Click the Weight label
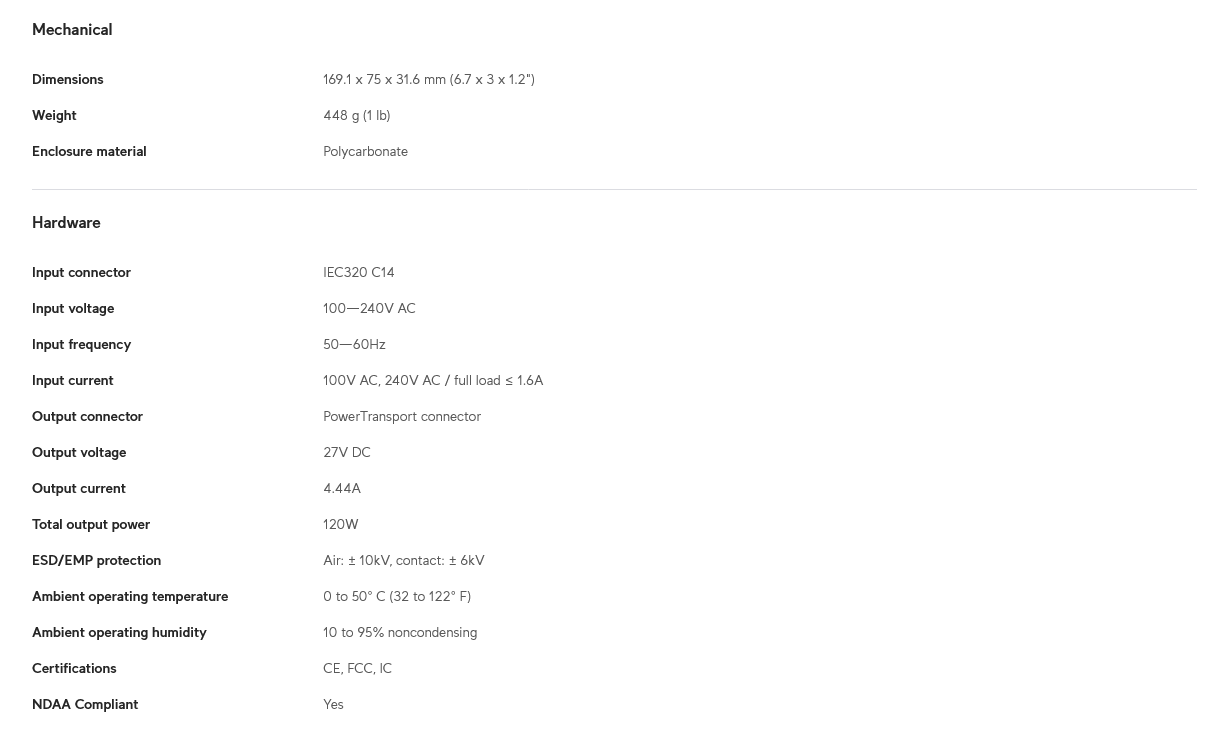 coord(54,116)
